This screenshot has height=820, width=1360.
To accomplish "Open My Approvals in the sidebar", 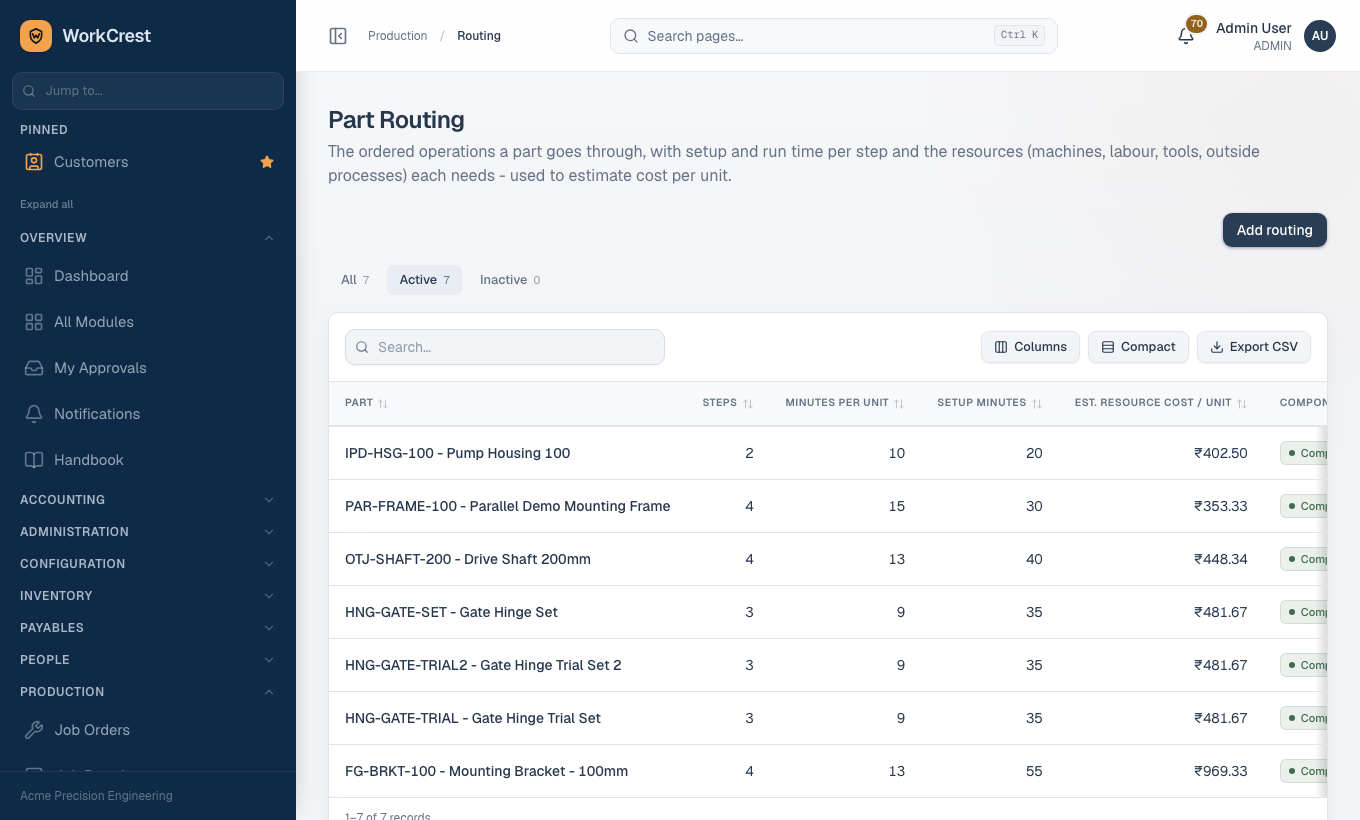I will [x=148, y=368].
